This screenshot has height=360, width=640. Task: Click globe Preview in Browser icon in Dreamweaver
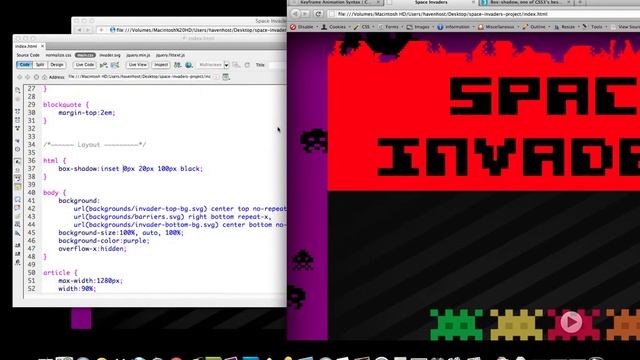[x=189, y=65]
